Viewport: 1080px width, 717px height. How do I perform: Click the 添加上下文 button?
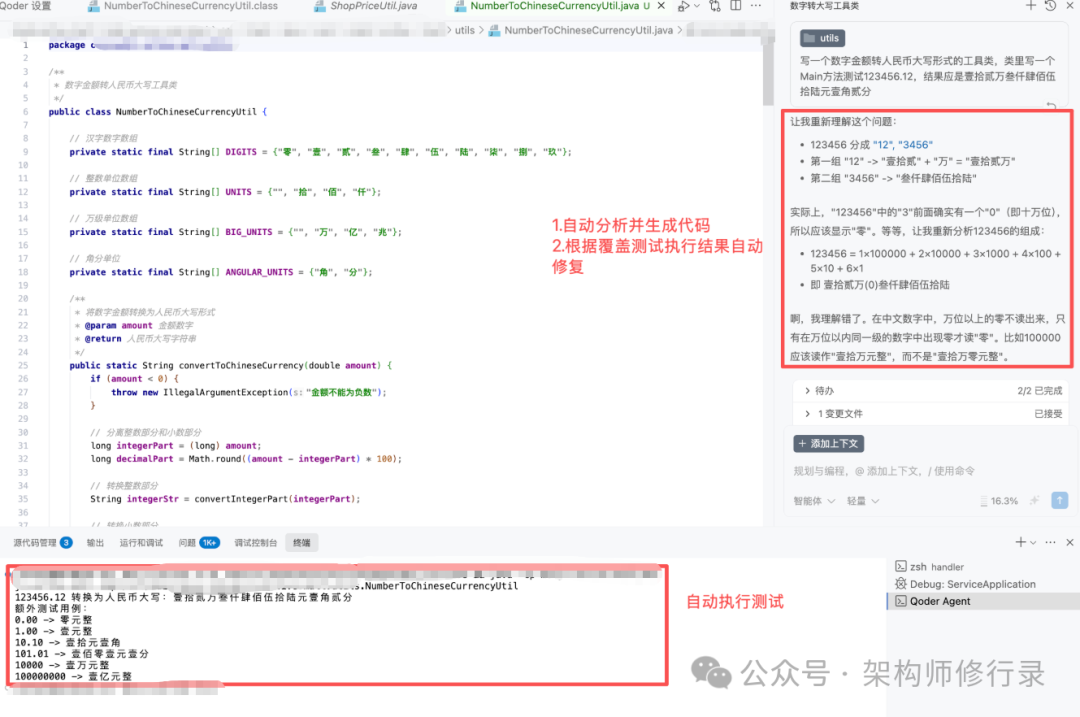click(x=829, y=444)
